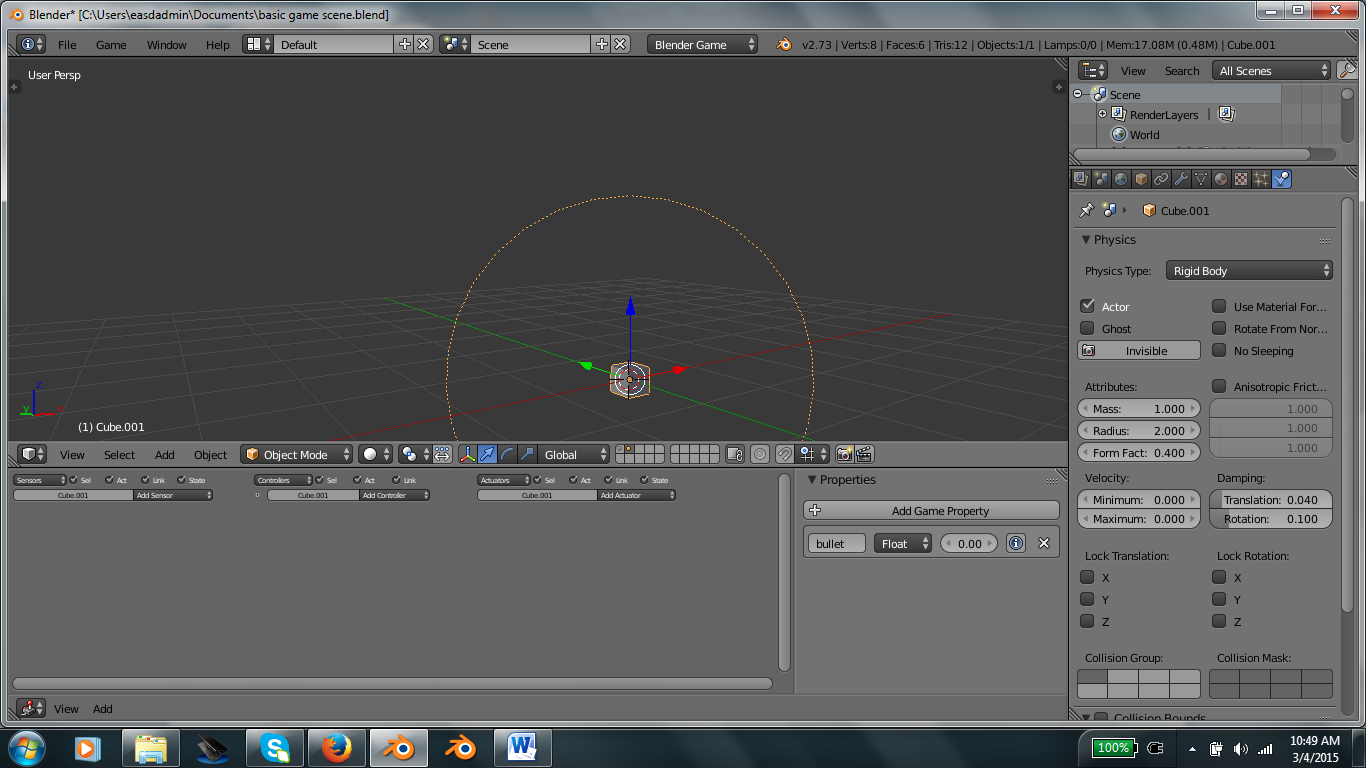The width and height of the screenshot is (1366, 768).
Task: Click Add Actuator button
Action: (x=636, y=495)
